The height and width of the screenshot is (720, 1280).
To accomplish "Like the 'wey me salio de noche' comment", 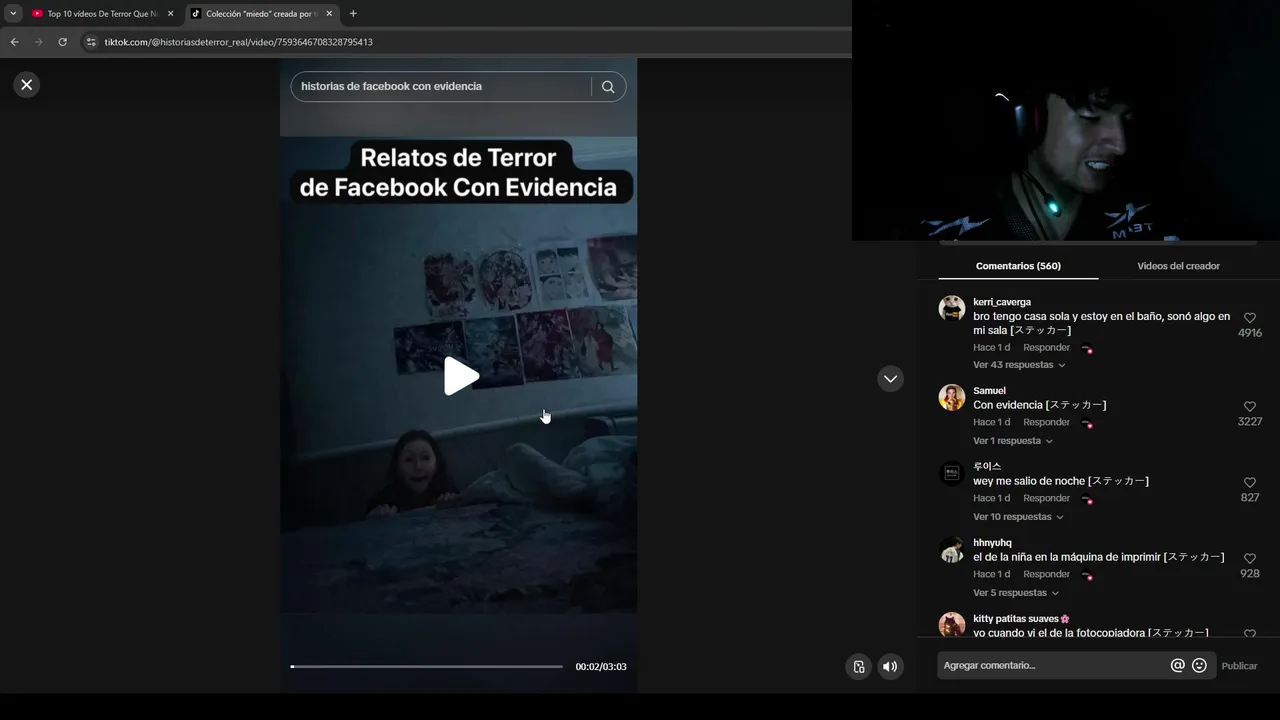I will pos(1249,483).
